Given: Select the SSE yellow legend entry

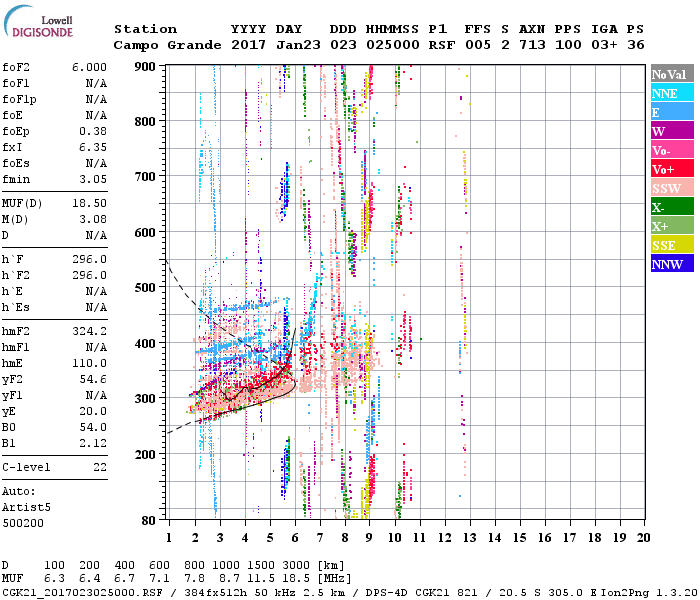Looking at the screenshot, I should [x=670, y=245].
